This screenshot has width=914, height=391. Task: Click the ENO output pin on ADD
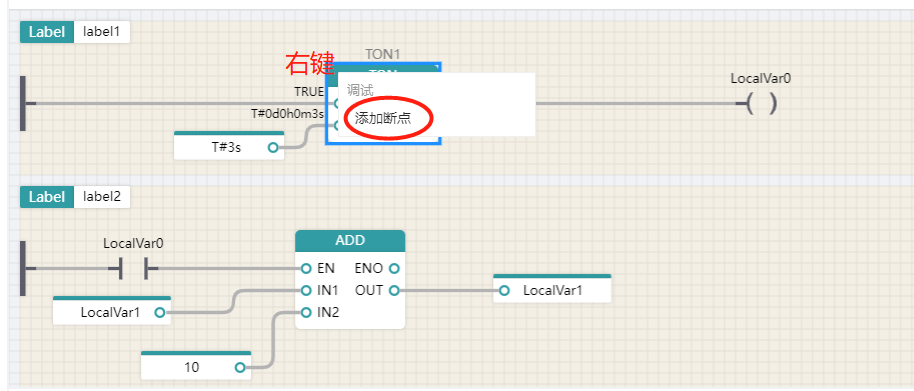click(x=394, y=269)
